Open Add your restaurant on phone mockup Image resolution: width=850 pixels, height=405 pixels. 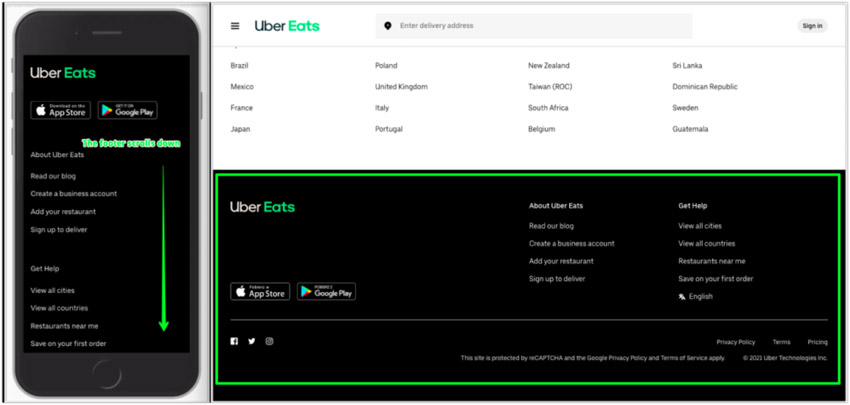point(63,212)
